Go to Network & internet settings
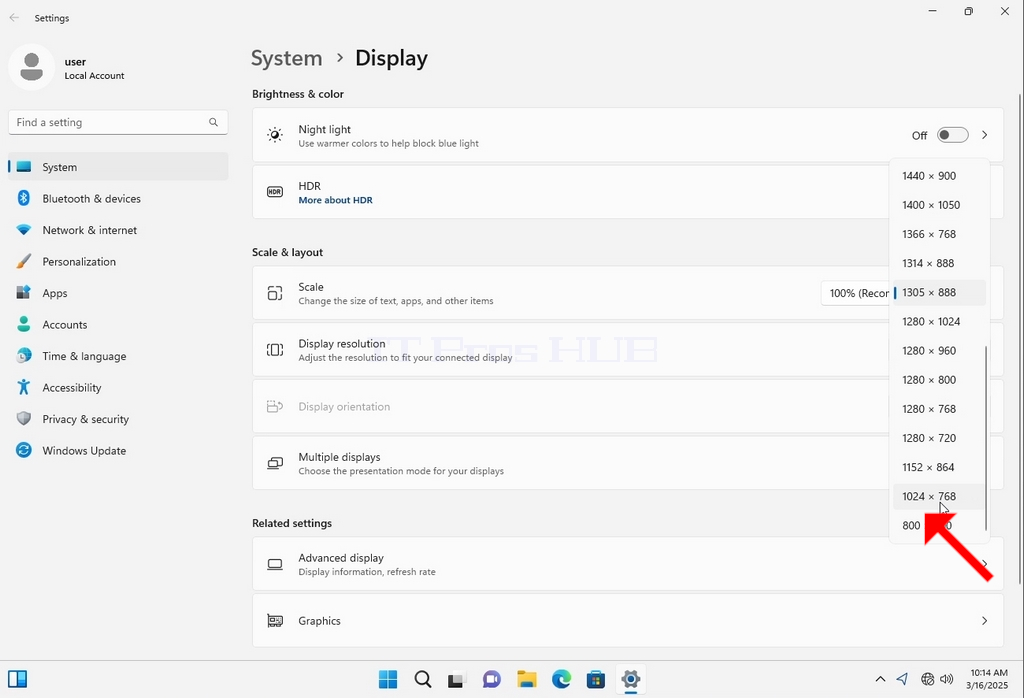This screenshot has width=1024, height=698. [118, 230]
